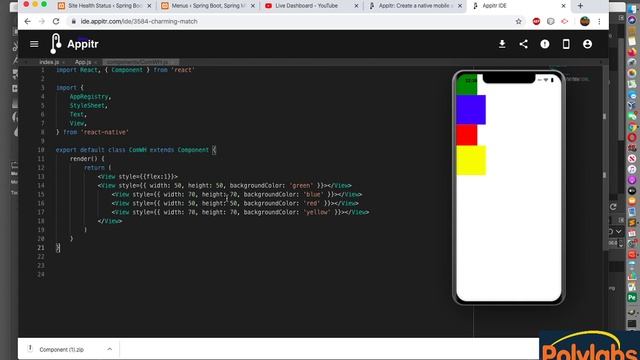Click 'ComWH' class name on line 10
This screenshot has width=640, height=360.
click(x=138, y=150)
